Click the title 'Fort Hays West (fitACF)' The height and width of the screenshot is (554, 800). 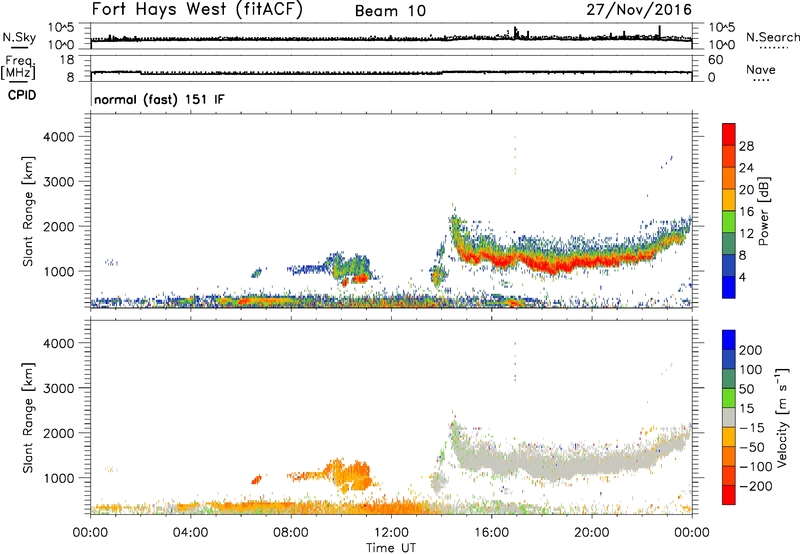point(197,9)
